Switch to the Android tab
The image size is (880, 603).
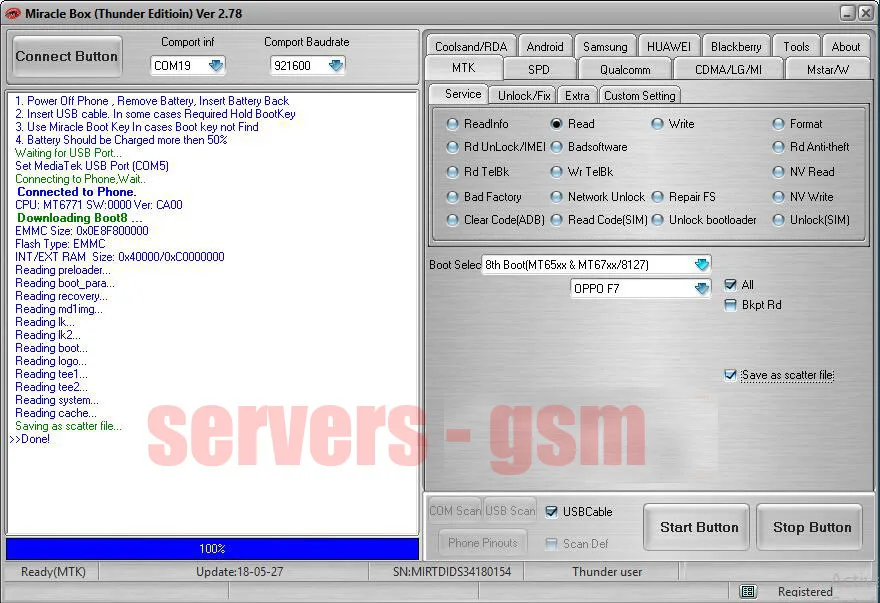[545, 47]
